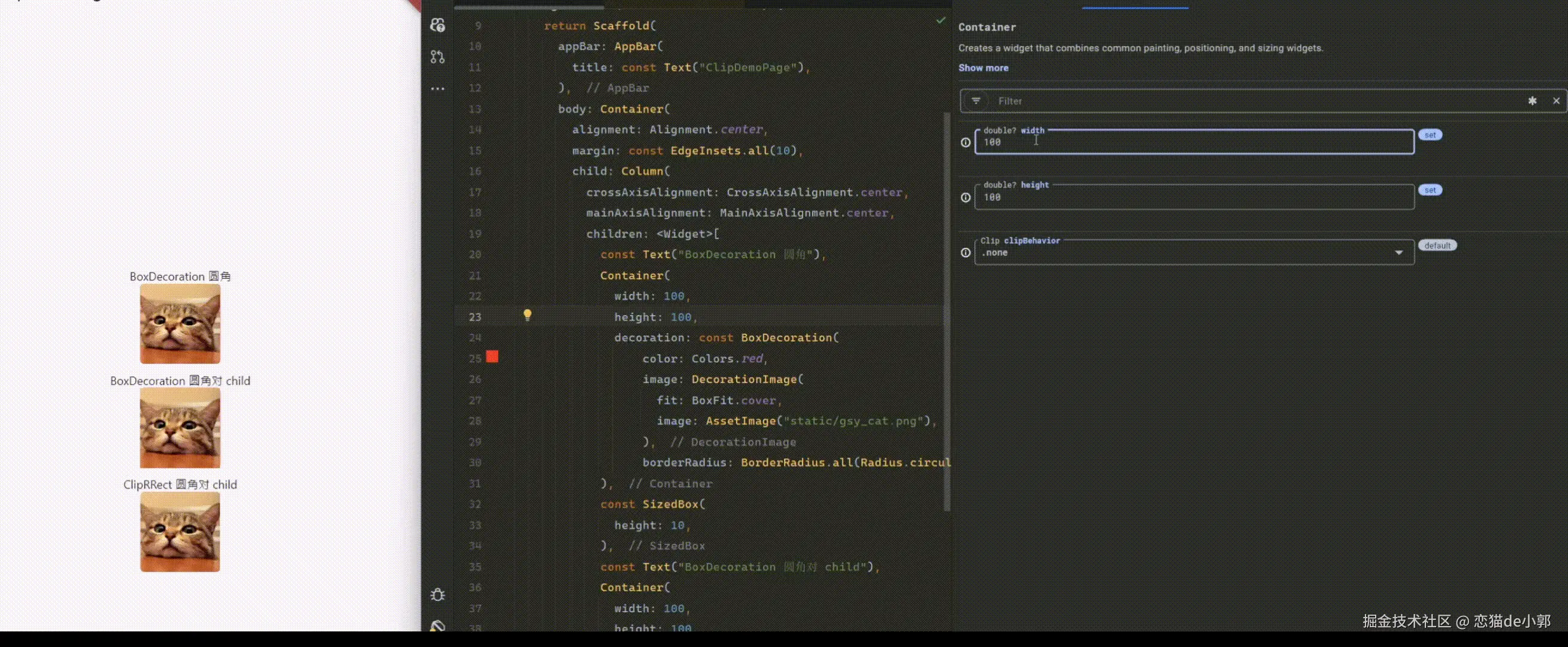This screenshot has width=1568, height=647.
Task: Click the lightbulb quick-fix icon on line 23
Action: point(527,315)
